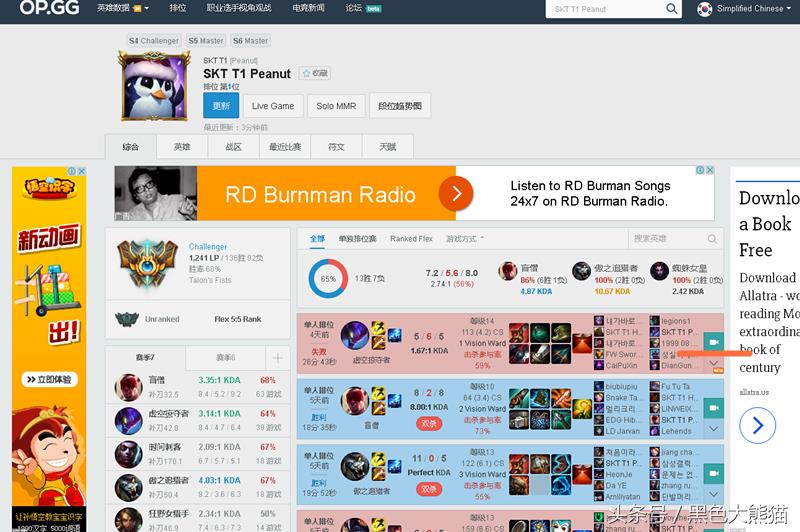Screen dimensions: 800x532
Task: Focus the summoner search field
Action: point(605,9)
